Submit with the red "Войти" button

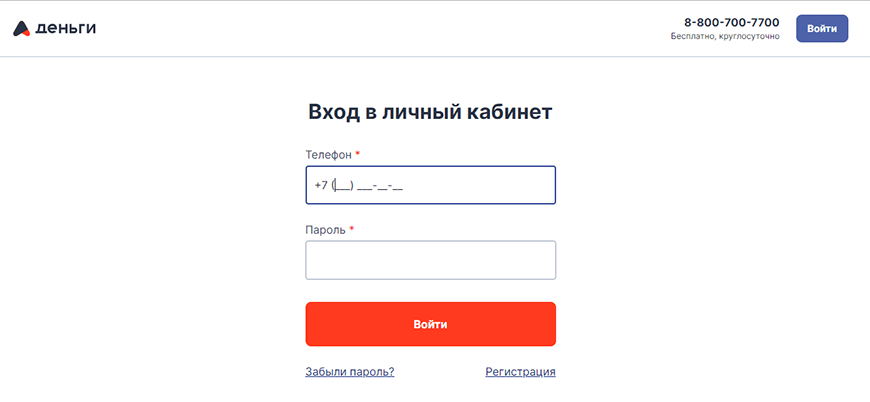coord(430,324)
